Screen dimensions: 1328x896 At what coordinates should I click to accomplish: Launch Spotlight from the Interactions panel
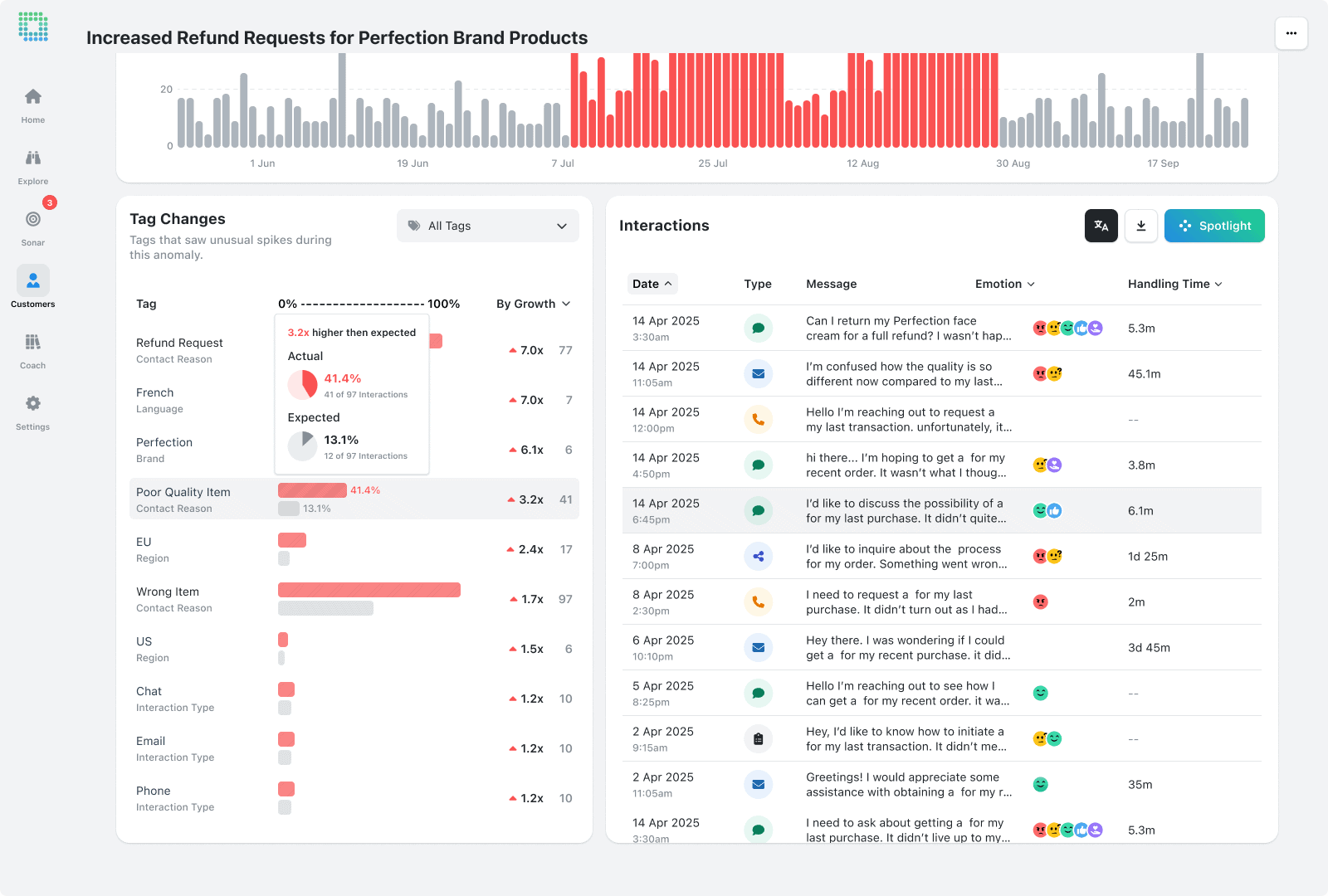(1214, 225)
